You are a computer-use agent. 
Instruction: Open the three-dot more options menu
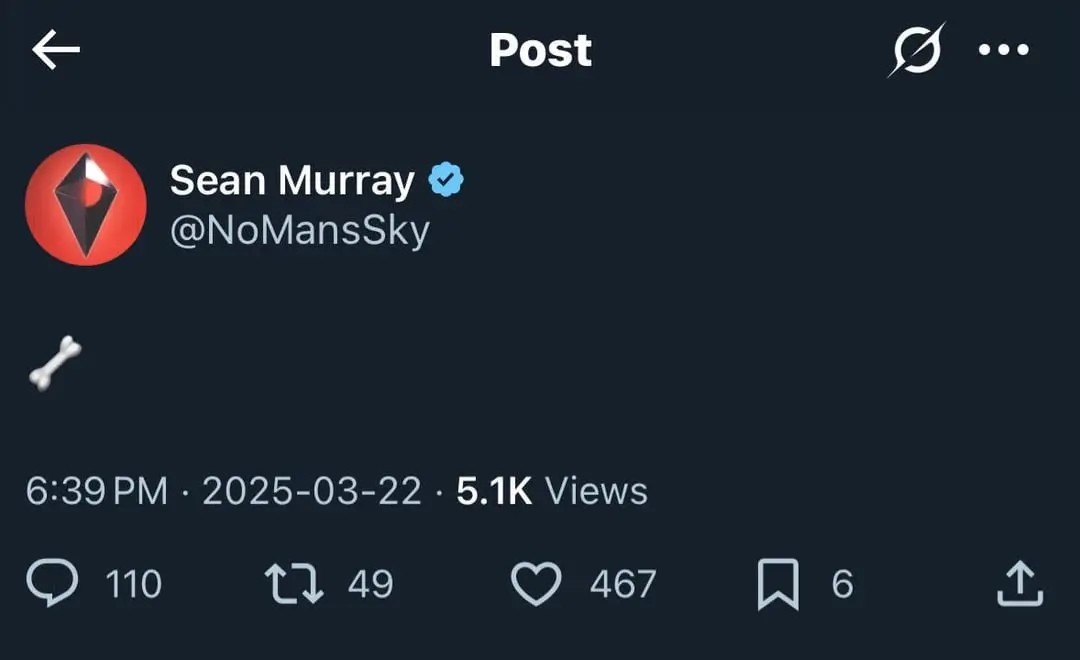coord(1003,51)
